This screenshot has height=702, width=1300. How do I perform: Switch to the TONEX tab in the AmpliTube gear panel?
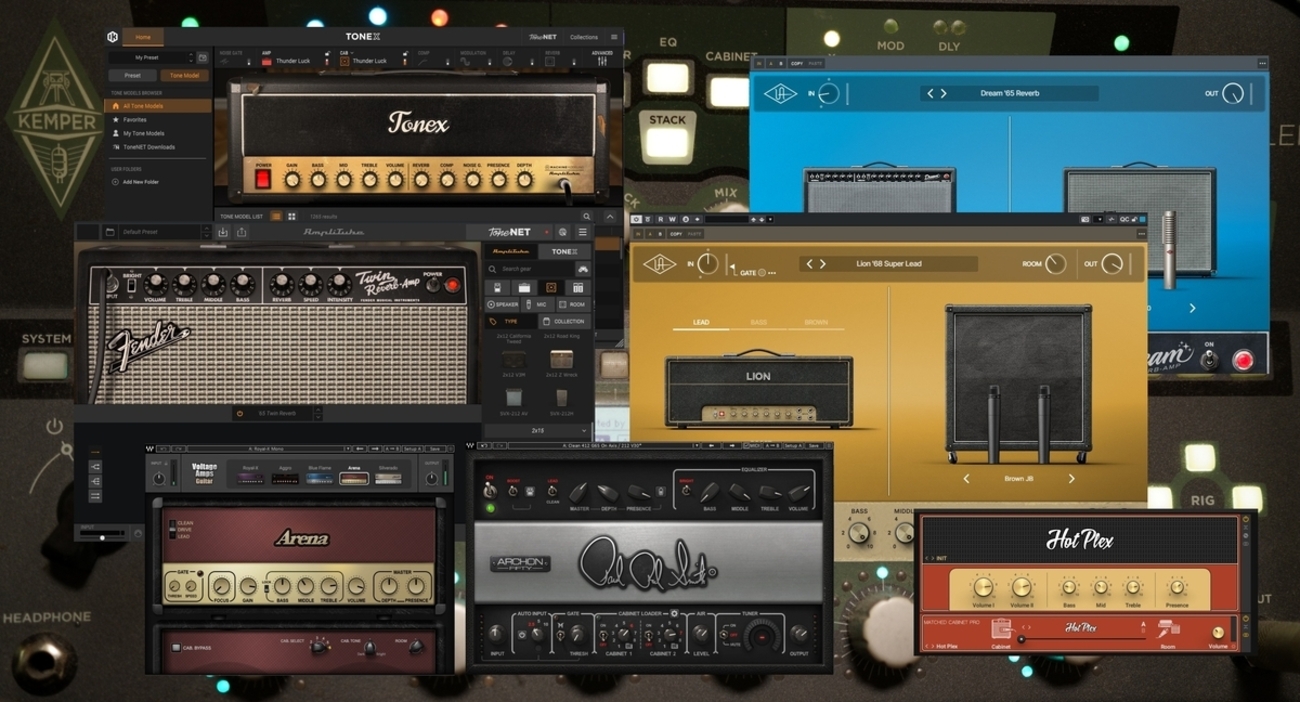pos(565,252)
